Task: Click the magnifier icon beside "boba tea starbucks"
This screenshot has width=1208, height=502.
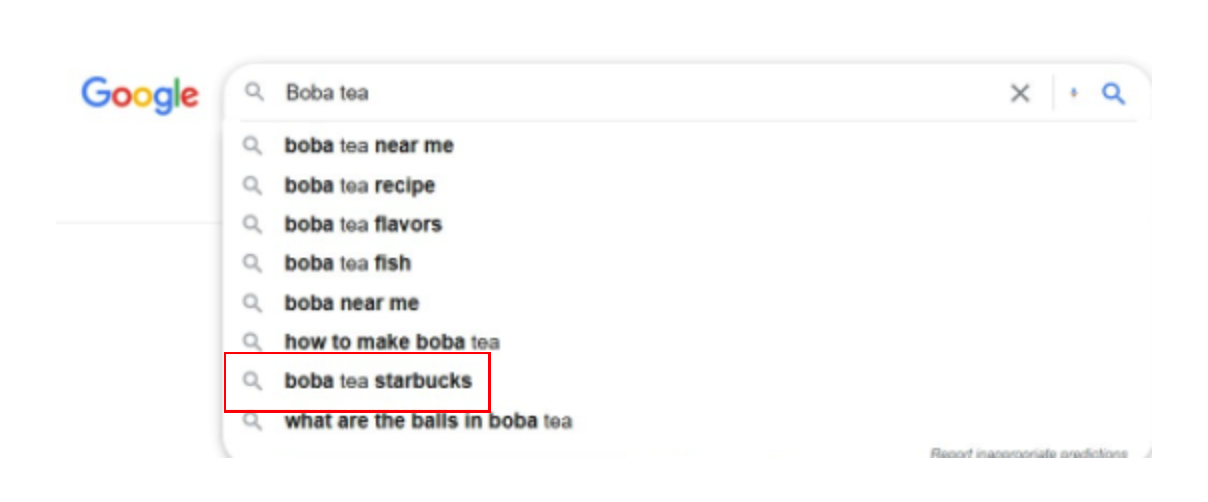Action: (x=253, y=381)
